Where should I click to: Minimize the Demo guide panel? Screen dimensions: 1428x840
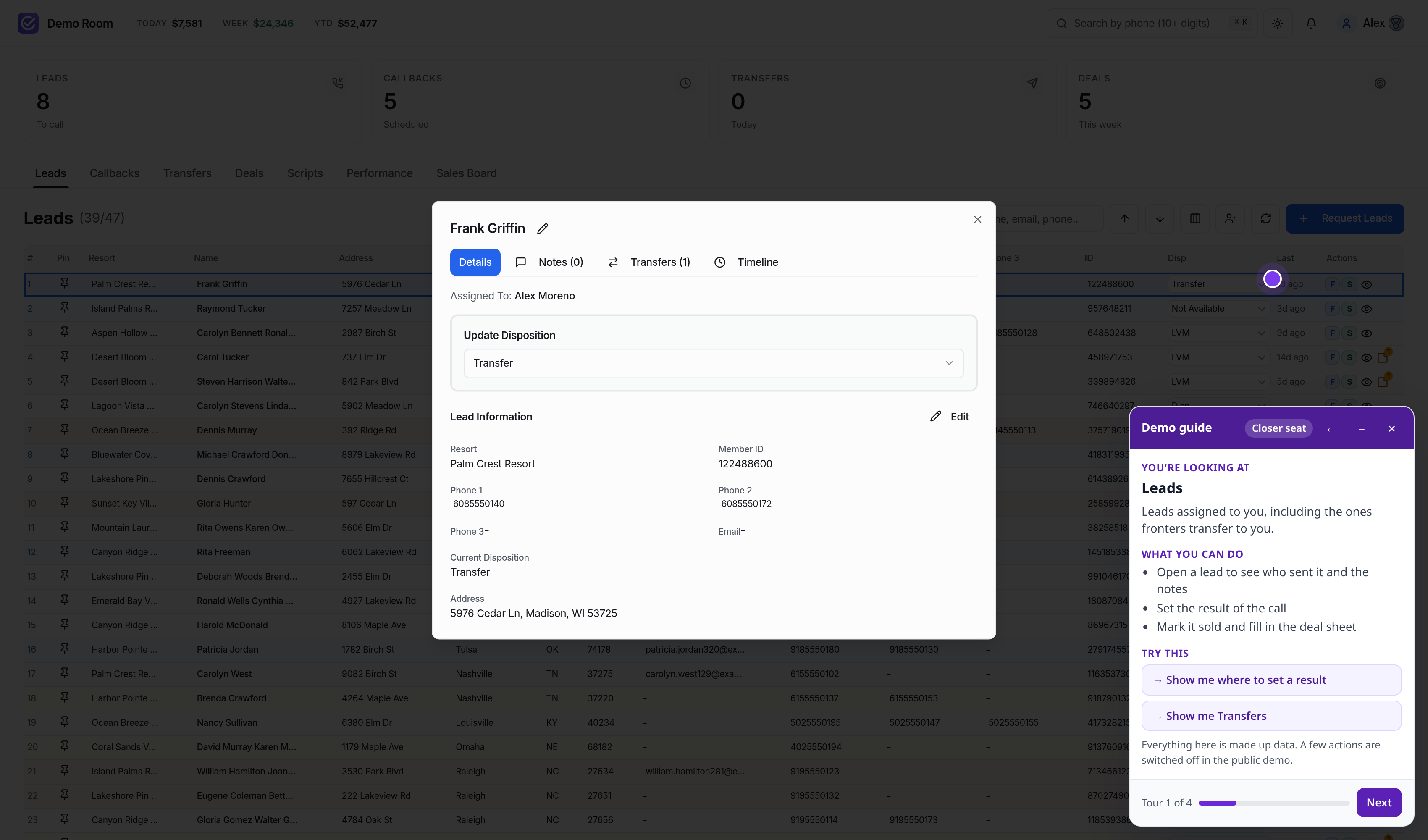pyautogui.click(x=1361, y=429)
